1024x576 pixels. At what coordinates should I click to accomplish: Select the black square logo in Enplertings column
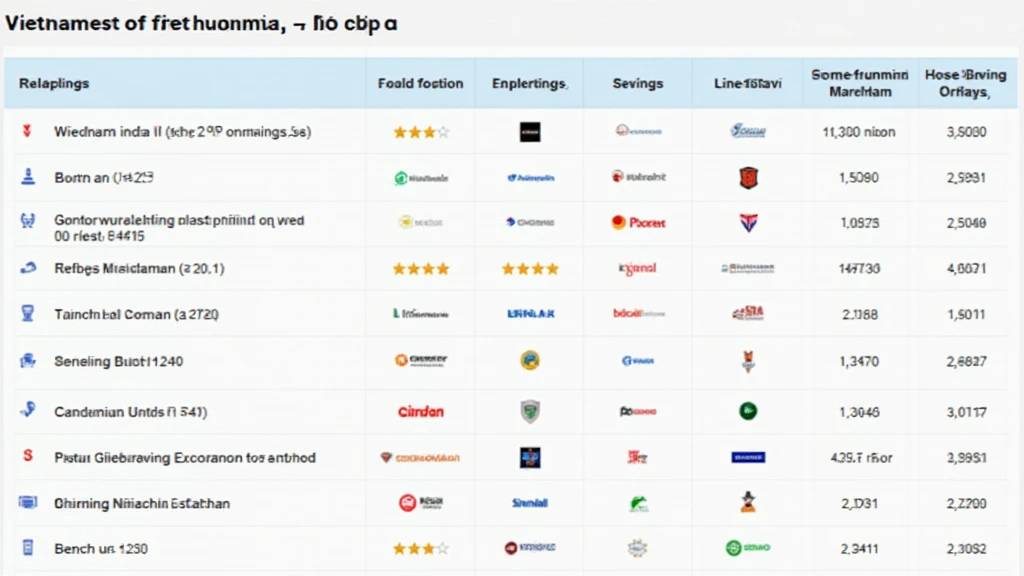[530, 132]
